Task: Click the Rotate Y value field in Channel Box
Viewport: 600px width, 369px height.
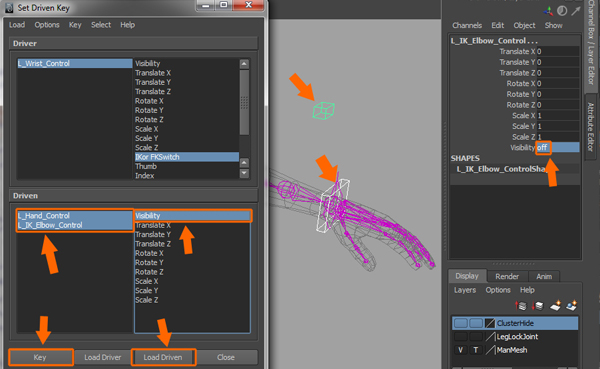Action: point(558,94)
